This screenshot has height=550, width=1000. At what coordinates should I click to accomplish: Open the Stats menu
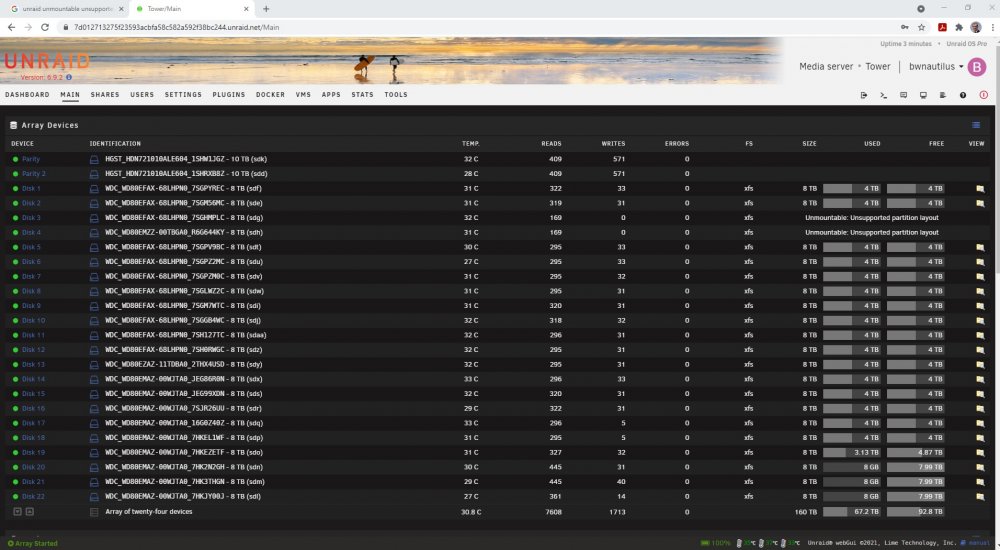pos(363,95)
